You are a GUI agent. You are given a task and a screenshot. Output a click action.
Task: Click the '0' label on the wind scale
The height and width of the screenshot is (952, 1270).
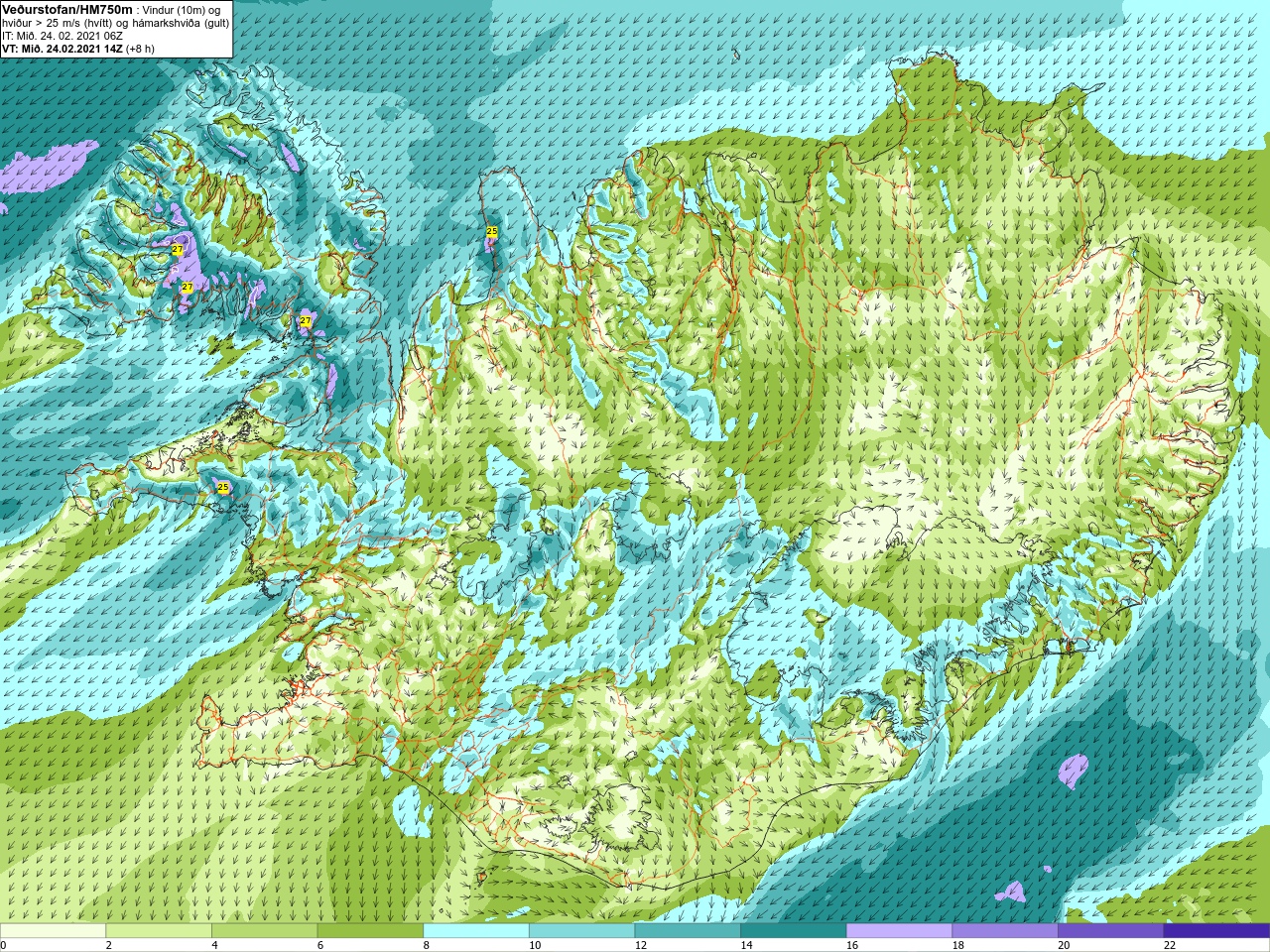click(3, 945)
